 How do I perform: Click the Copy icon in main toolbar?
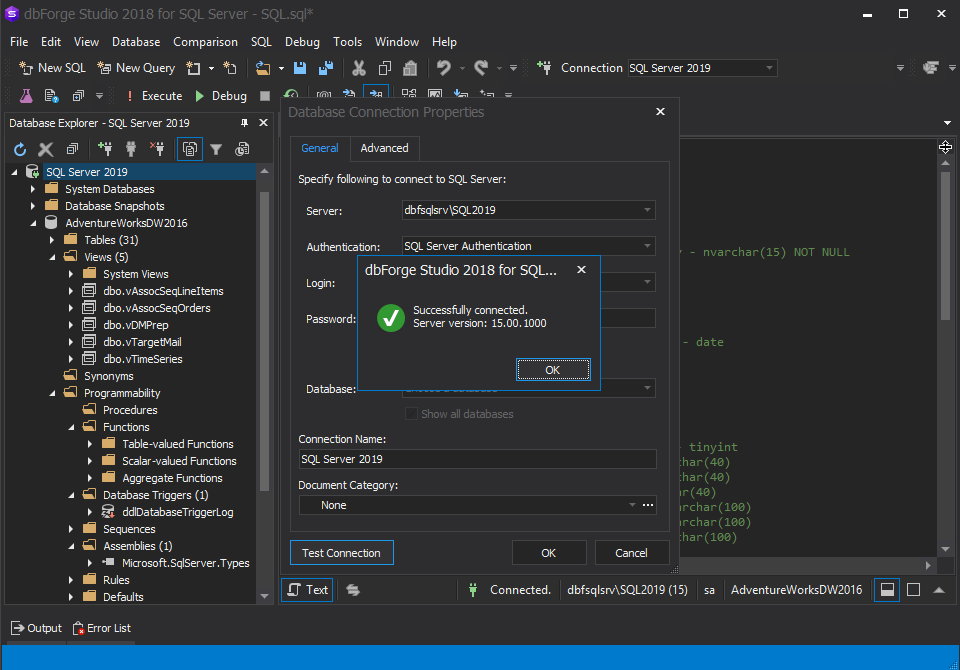384,68
